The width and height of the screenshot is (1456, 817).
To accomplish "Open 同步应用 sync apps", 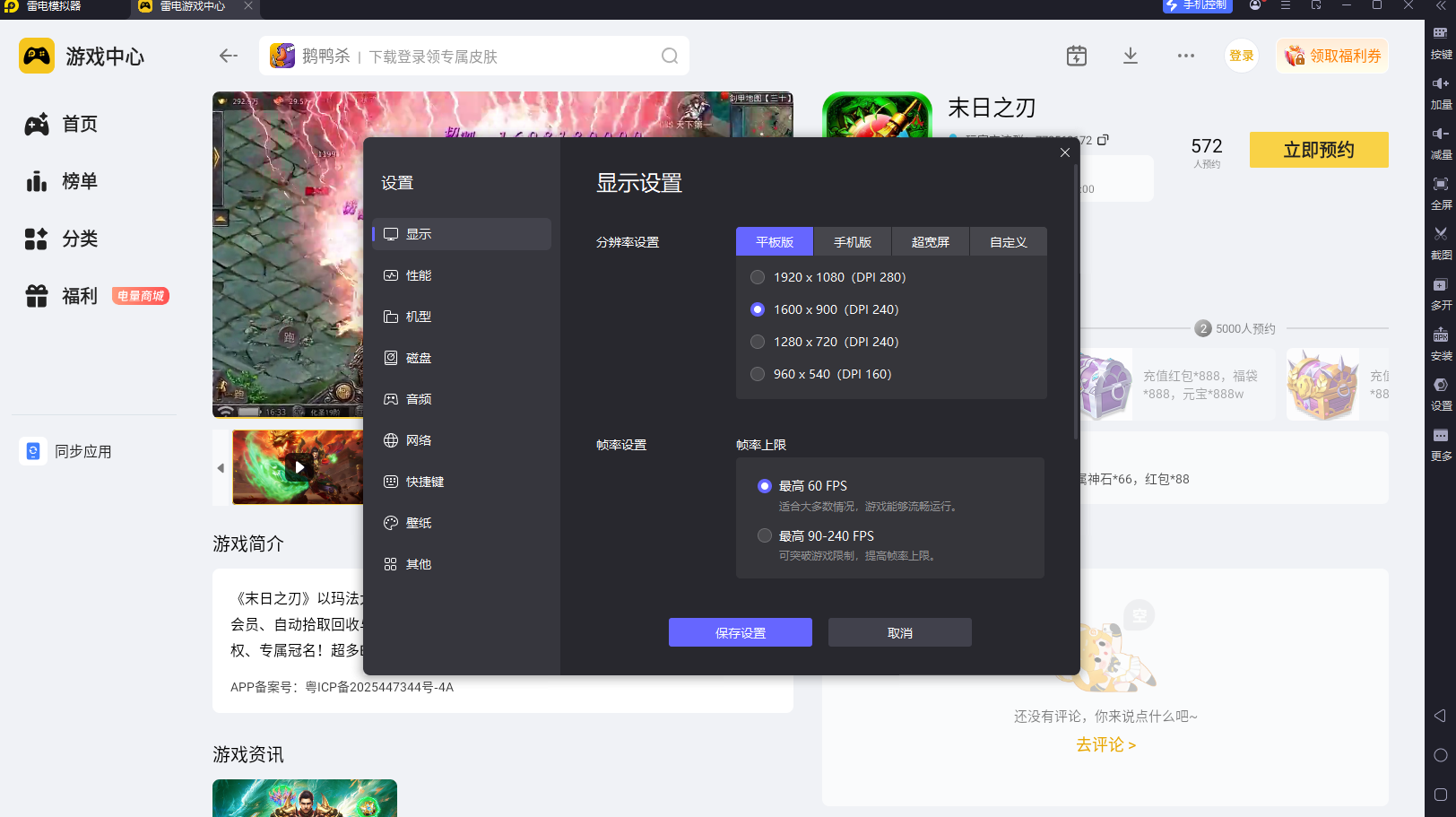I will point(66,451).
